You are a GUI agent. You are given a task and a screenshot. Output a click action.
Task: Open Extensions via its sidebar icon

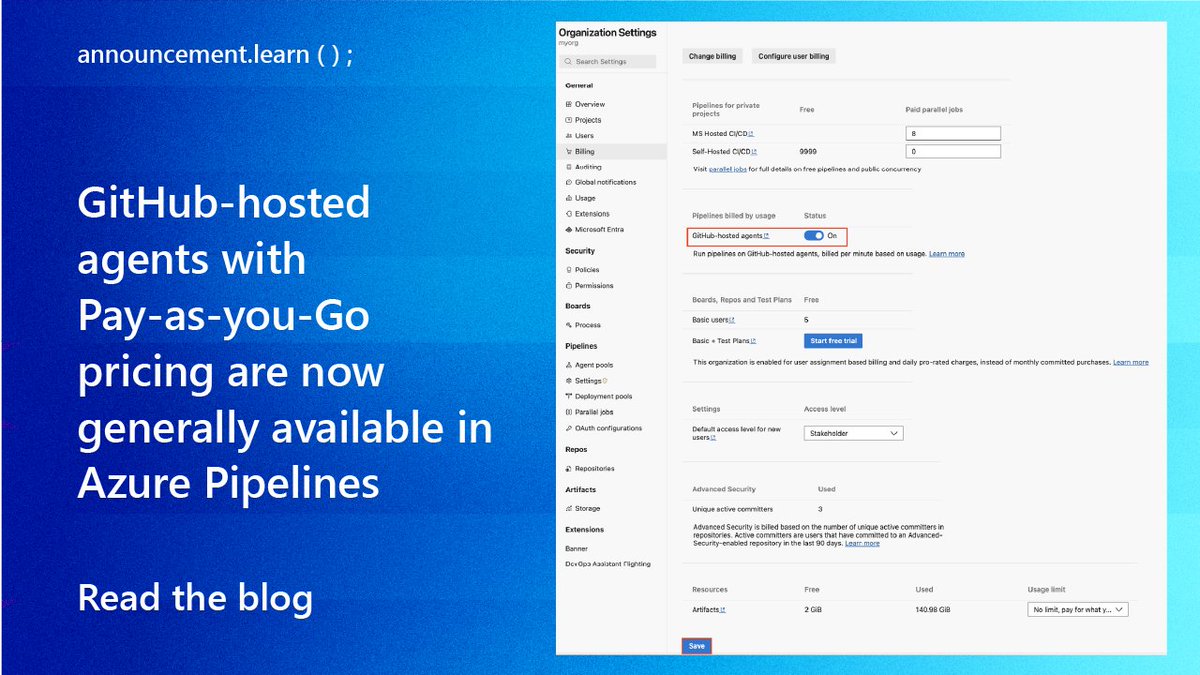point(569,214)
